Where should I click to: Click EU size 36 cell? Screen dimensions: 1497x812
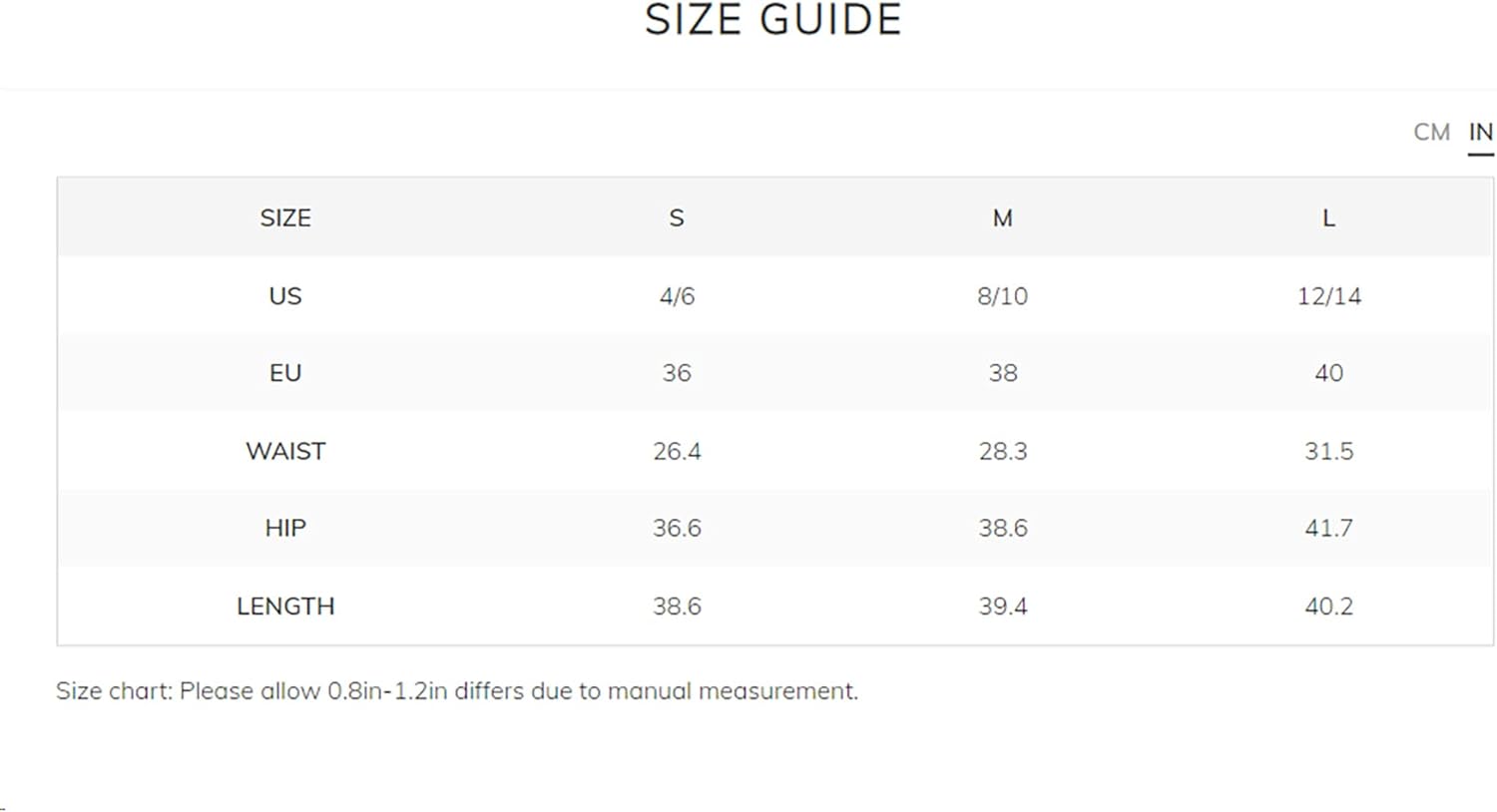(677, 372)
